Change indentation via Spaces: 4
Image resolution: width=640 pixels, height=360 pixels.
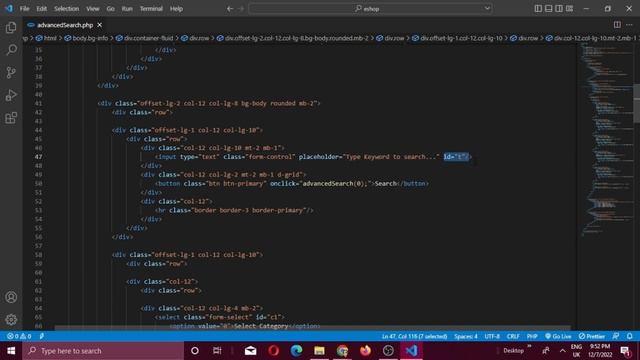click(x=466, y=336)
